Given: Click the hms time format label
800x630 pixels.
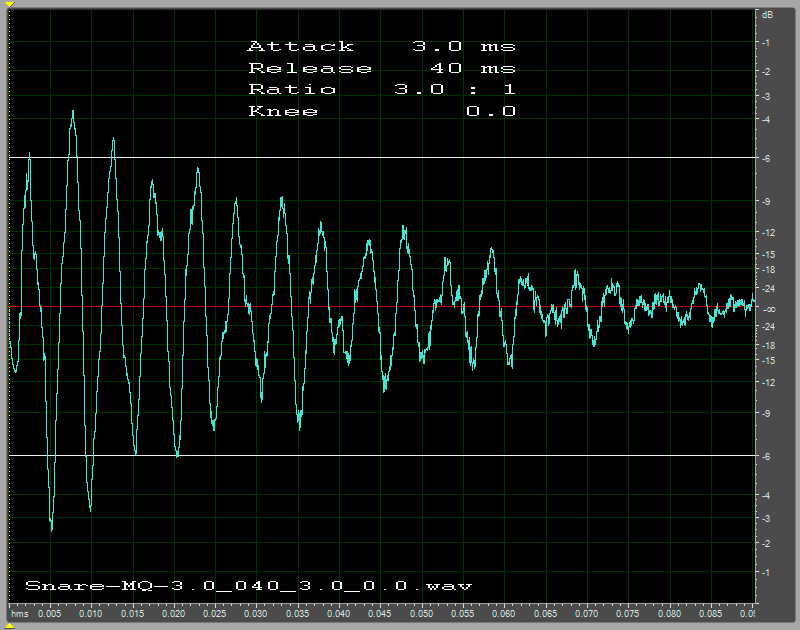Looking at the screenshot, I should tap(19, 612).
